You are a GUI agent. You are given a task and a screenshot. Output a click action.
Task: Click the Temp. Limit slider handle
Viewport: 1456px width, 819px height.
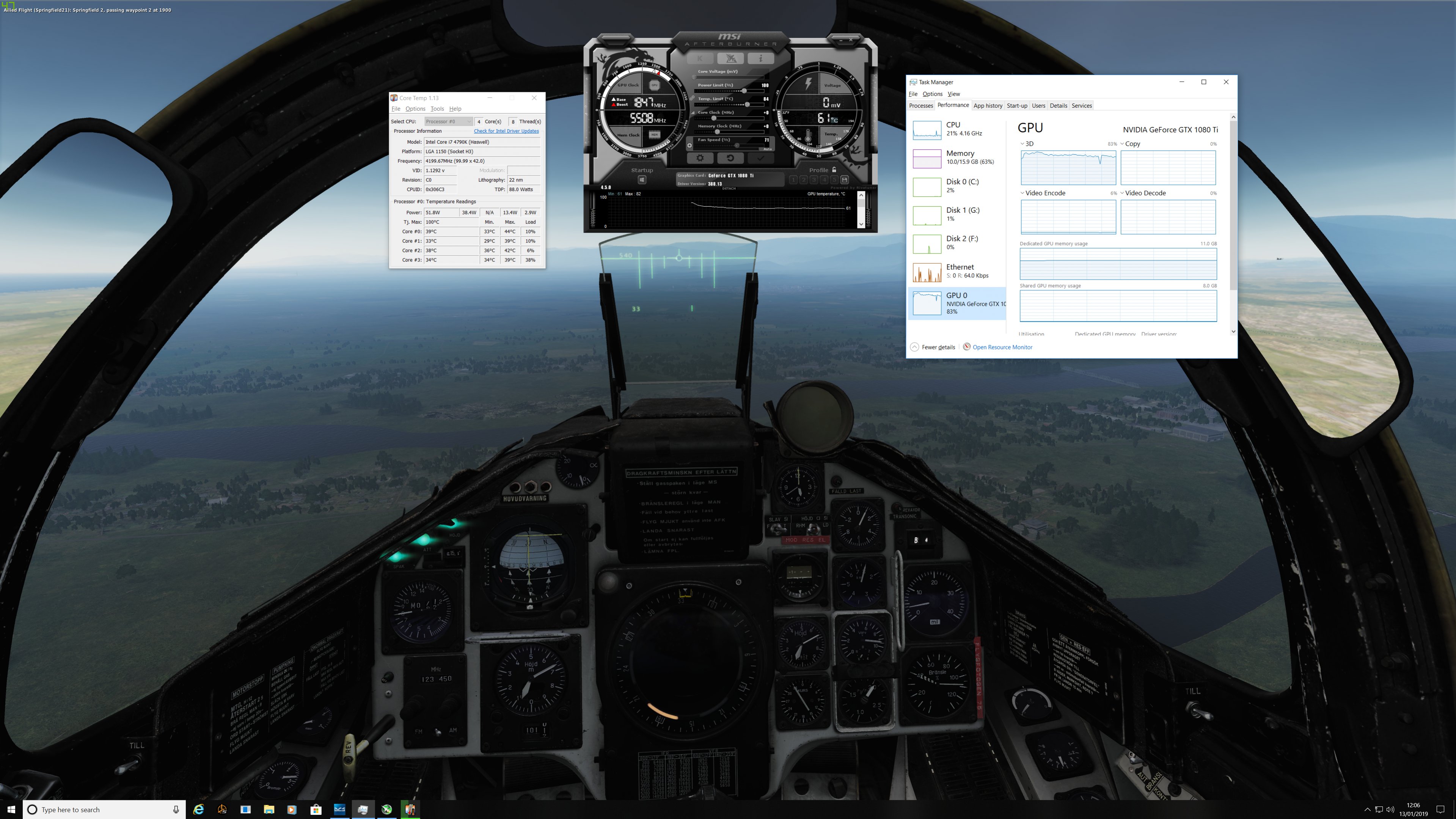click(x=747, y=105)
